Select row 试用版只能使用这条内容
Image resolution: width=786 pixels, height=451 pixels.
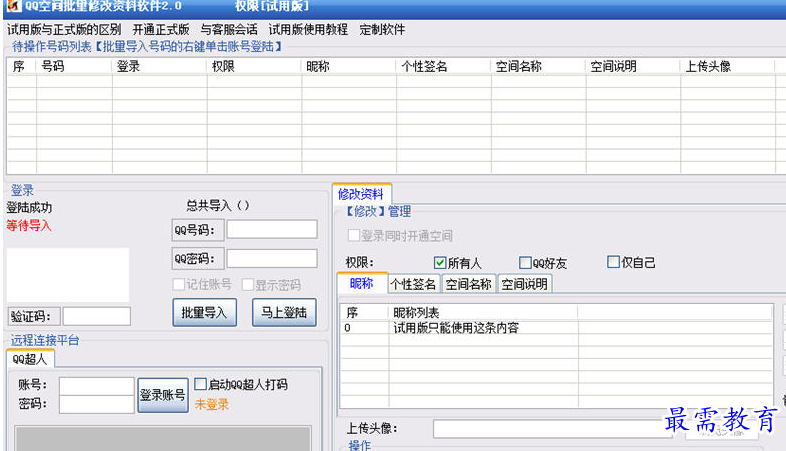pos(555,328)
